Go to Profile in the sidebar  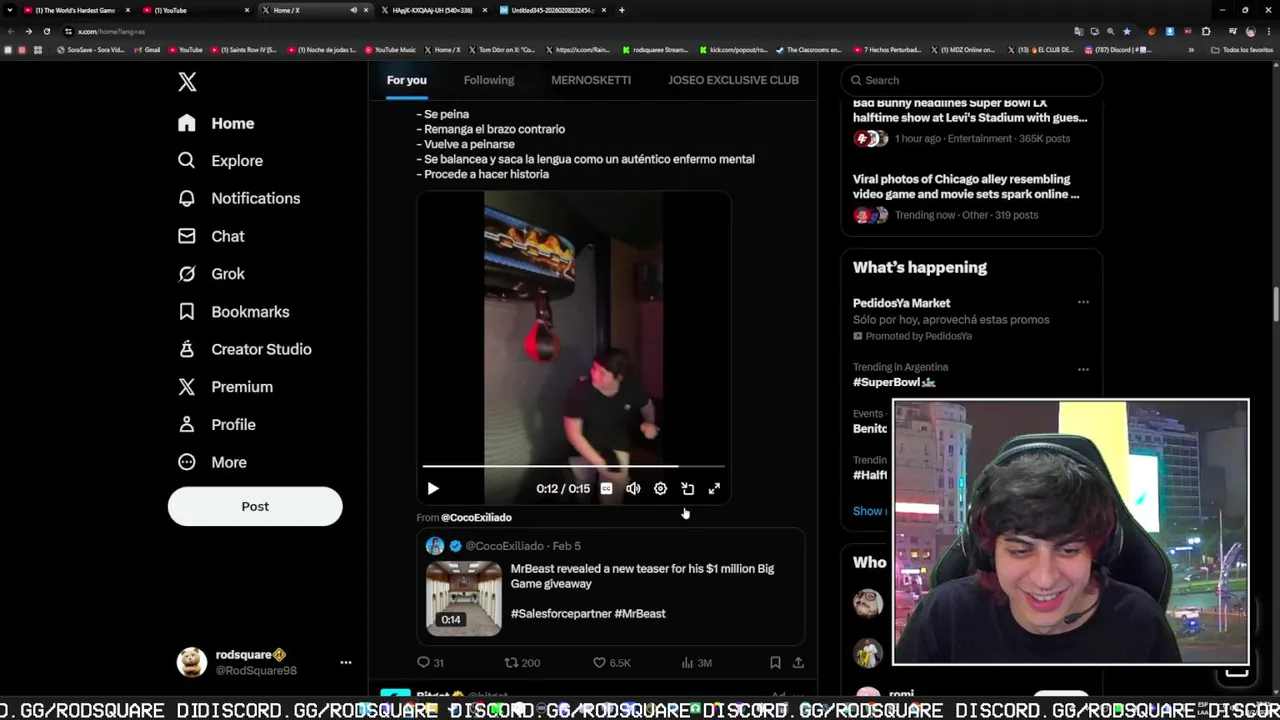[217, 424]
